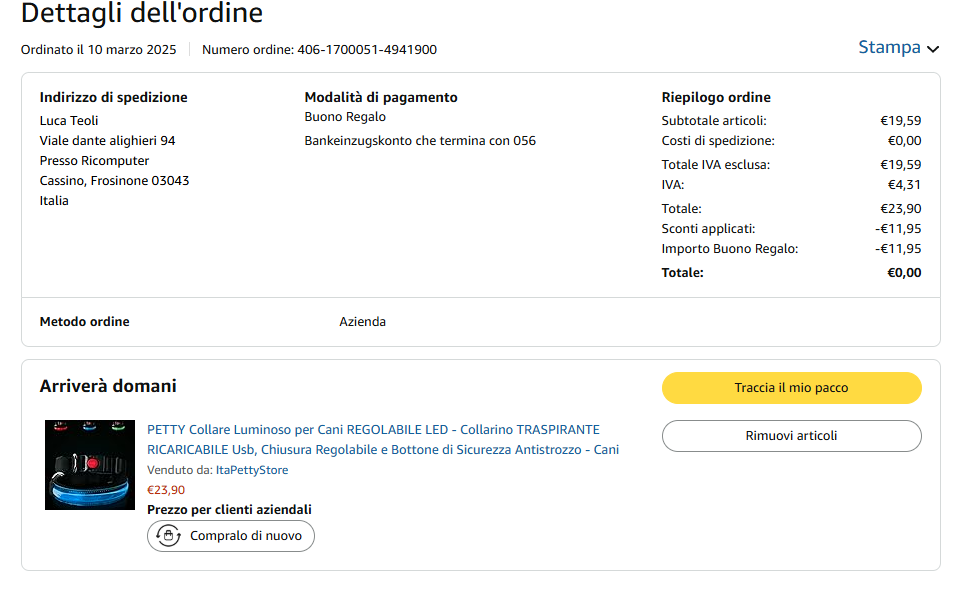Click the Stampa print link

(x=889, y=47)
